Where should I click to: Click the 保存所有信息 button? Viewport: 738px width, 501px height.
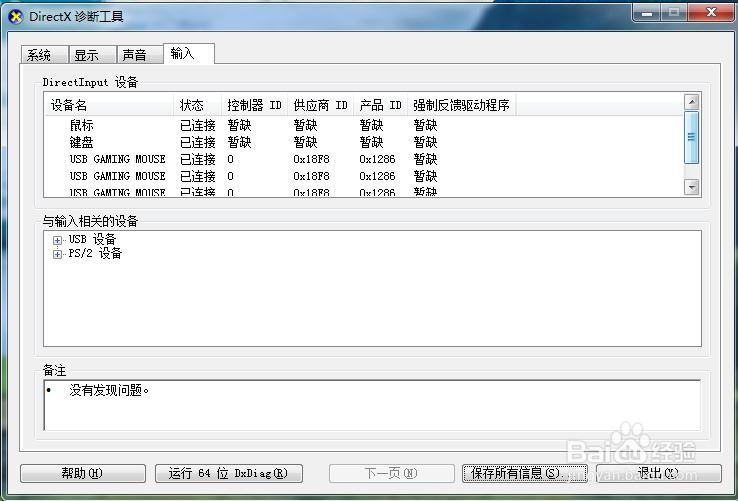(525, 473)
